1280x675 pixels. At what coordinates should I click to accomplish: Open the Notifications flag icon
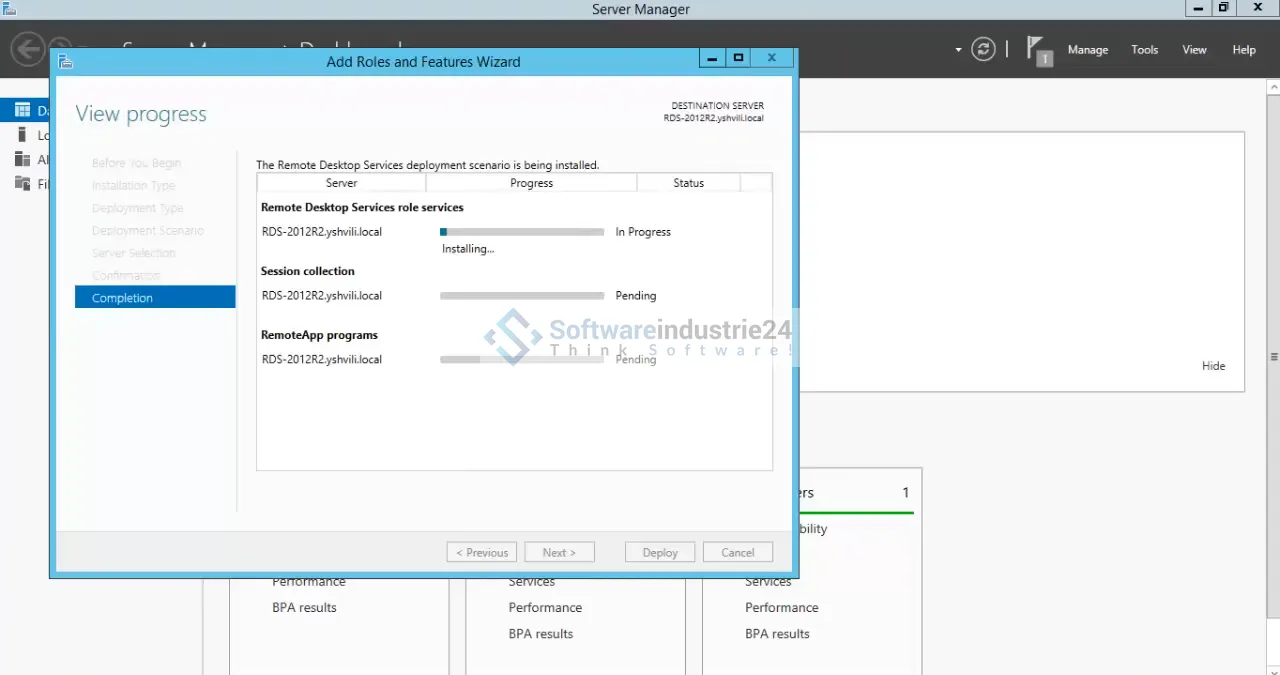[1040, 50]
